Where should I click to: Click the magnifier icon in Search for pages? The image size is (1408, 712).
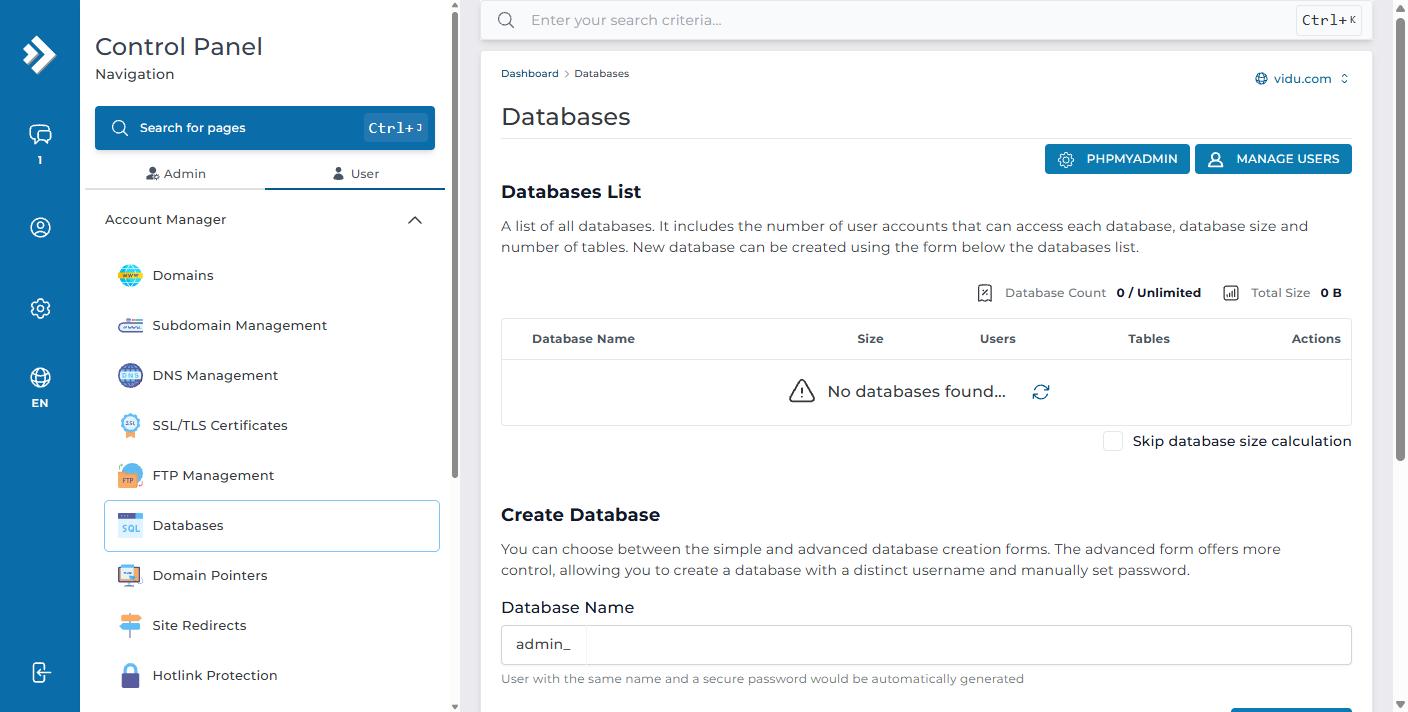coord(120,128)
